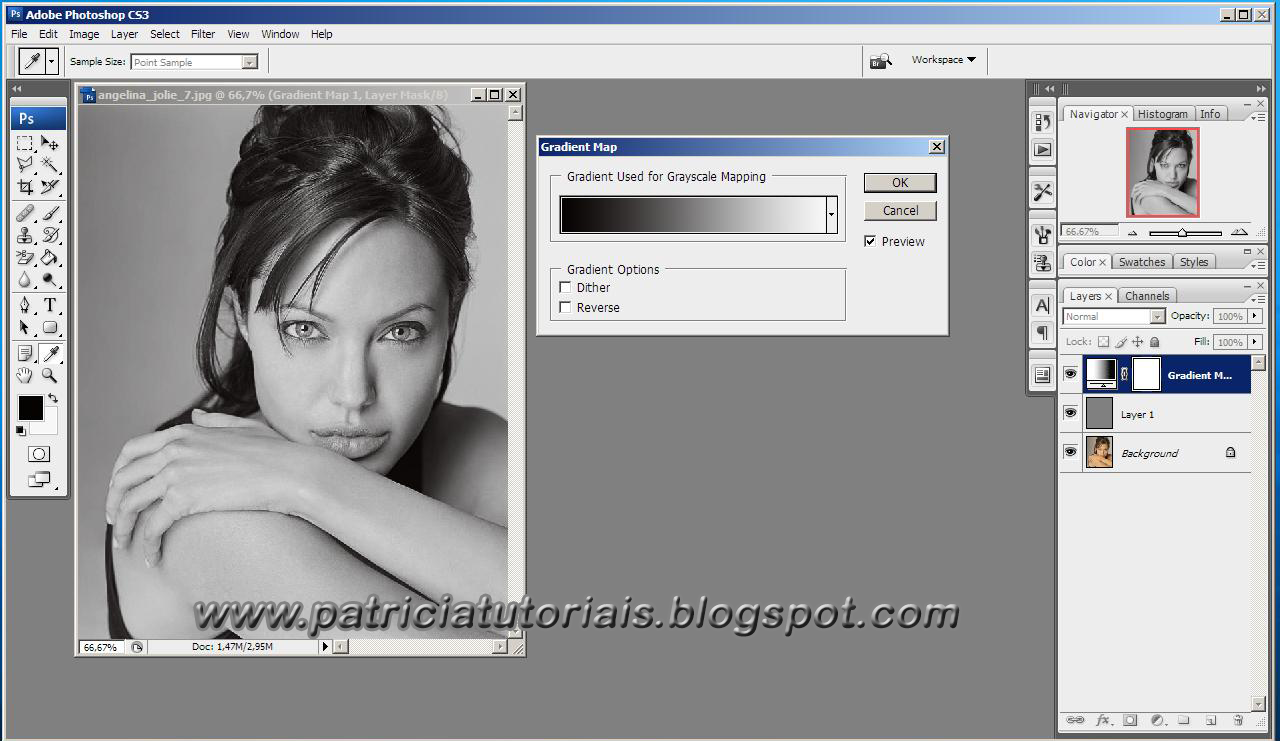The width and height of the screenshot is (1280, 741).
Task: Enable the Dither checkbox
Action: [565, 287]
